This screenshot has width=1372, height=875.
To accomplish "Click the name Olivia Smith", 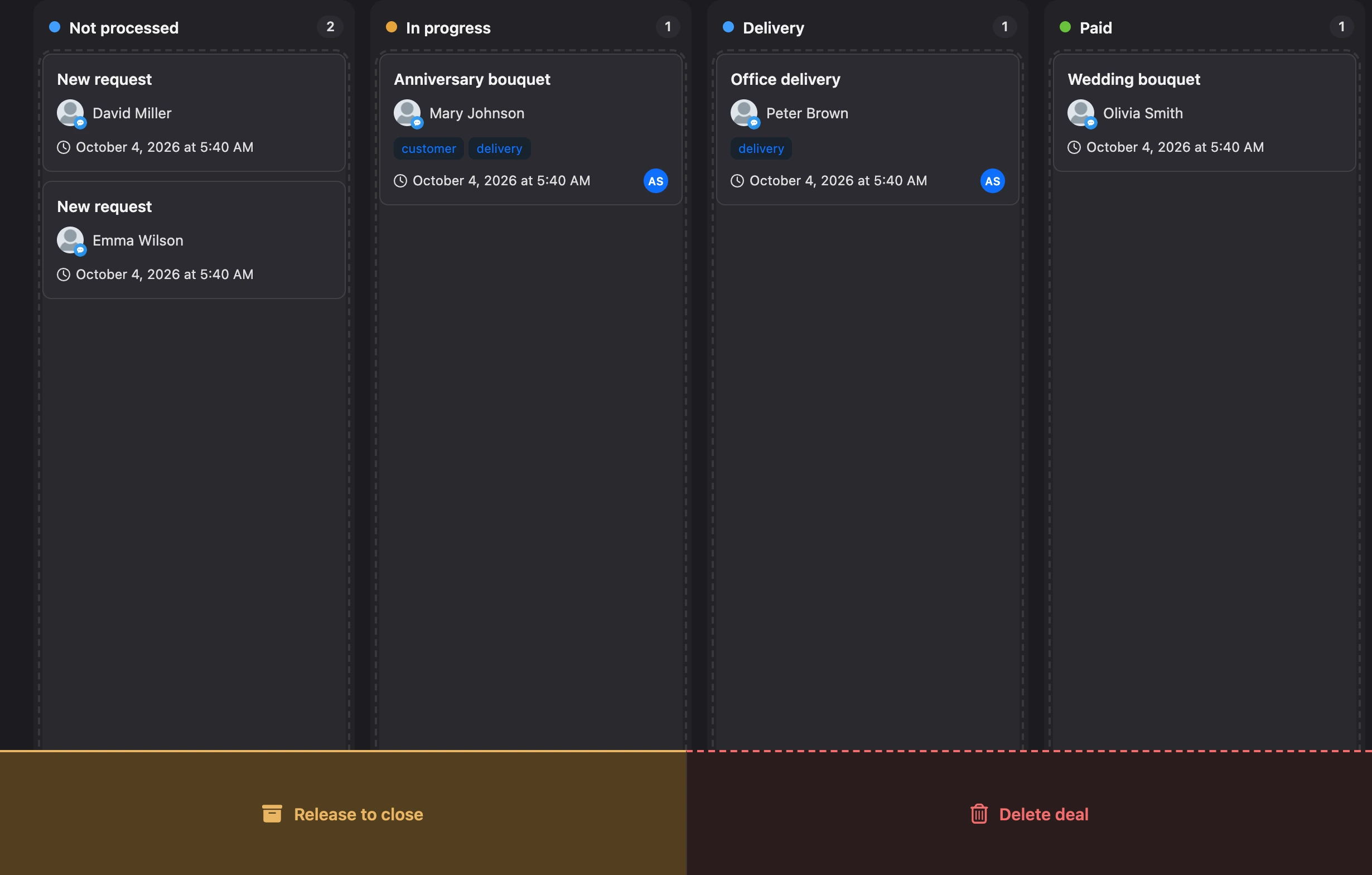I will pyautogui.click(x=1142, y=113).
